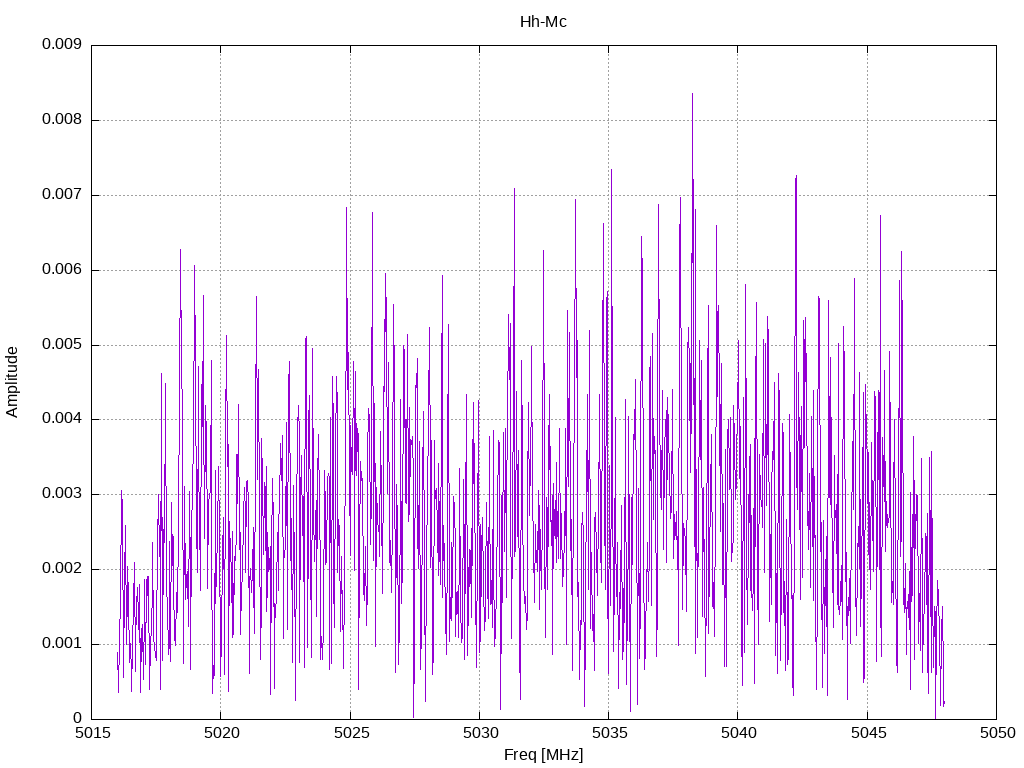1024x768 pixels.
Task: Click the x-axis tick label 5035
Action: pyautogui.click(x=609, y=733)
